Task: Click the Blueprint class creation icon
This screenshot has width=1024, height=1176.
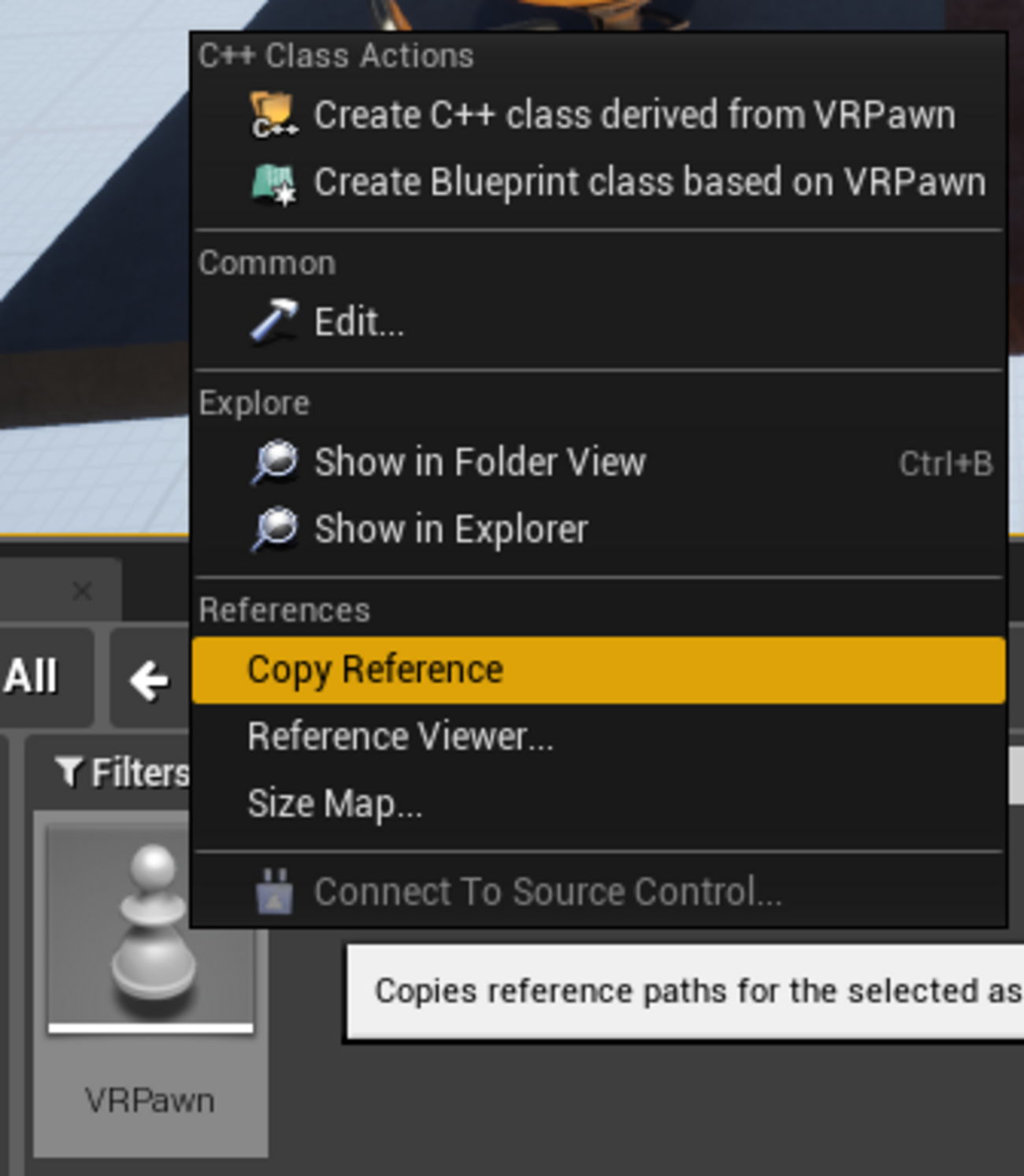Action: tap(273, 183)
